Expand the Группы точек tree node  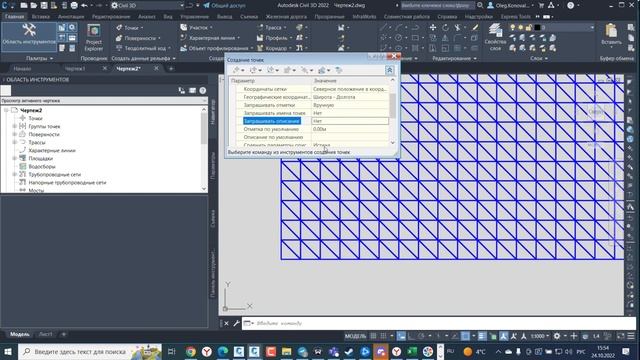15,126
